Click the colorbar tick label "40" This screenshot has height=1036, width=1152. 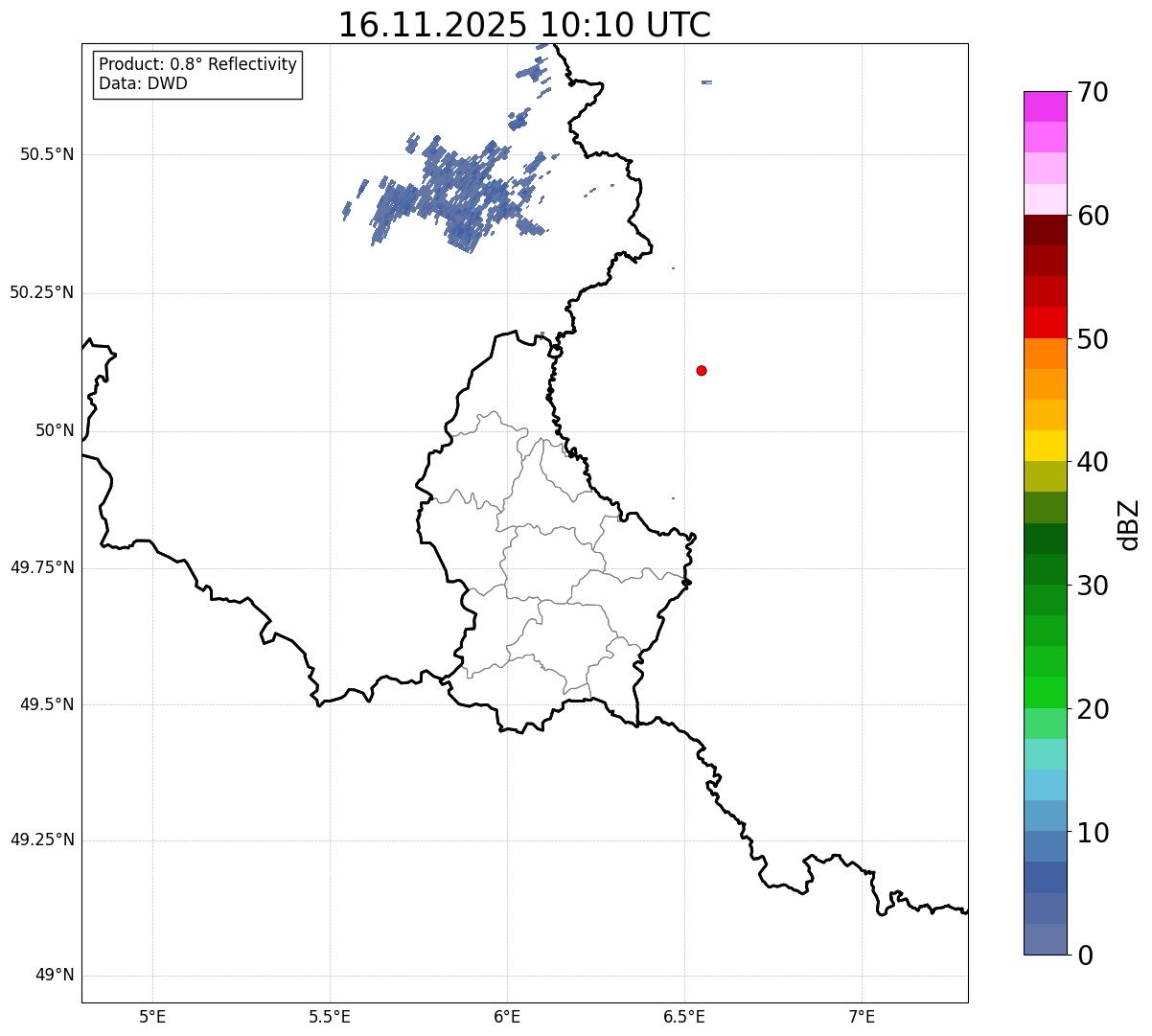tap(1093, 462)
